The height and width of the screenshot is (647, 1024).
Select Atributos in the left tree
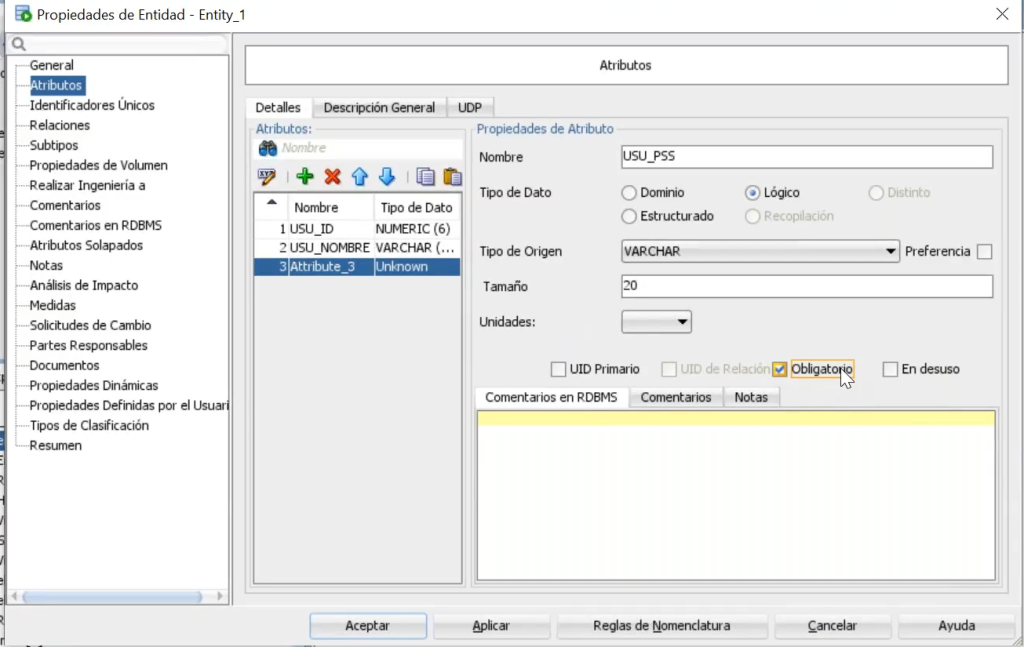pyautogui.click(x=56, y=85)
